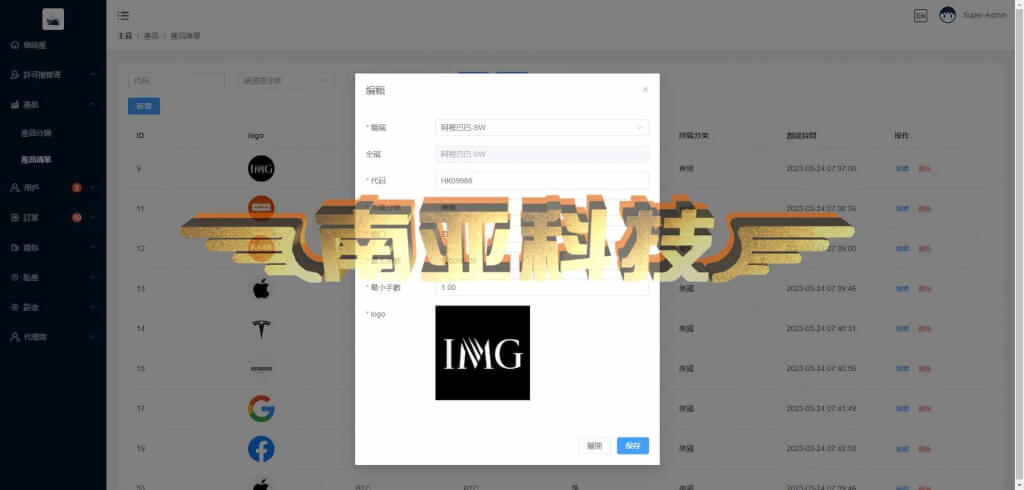Click the Google logo in row 17
The height and width of the screenshot is (490, 1024).
tap(261, 408)
